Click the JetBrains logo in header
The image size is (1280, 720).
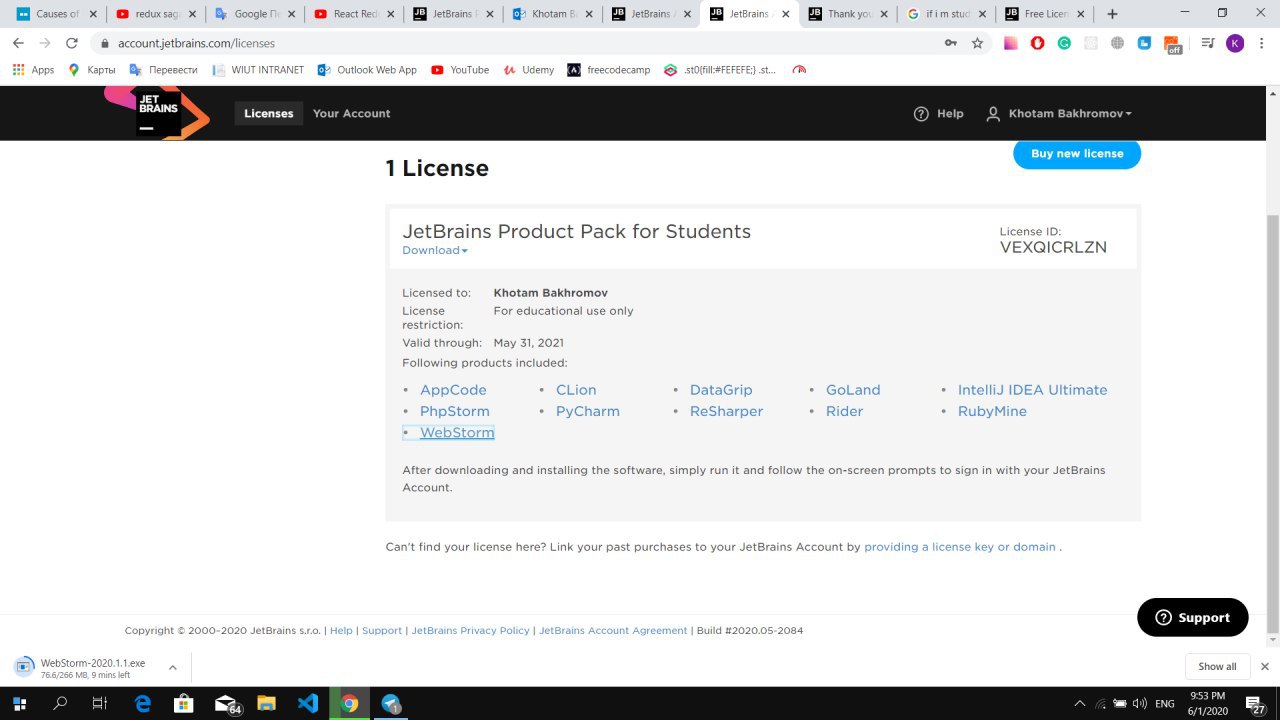point(158,113)
